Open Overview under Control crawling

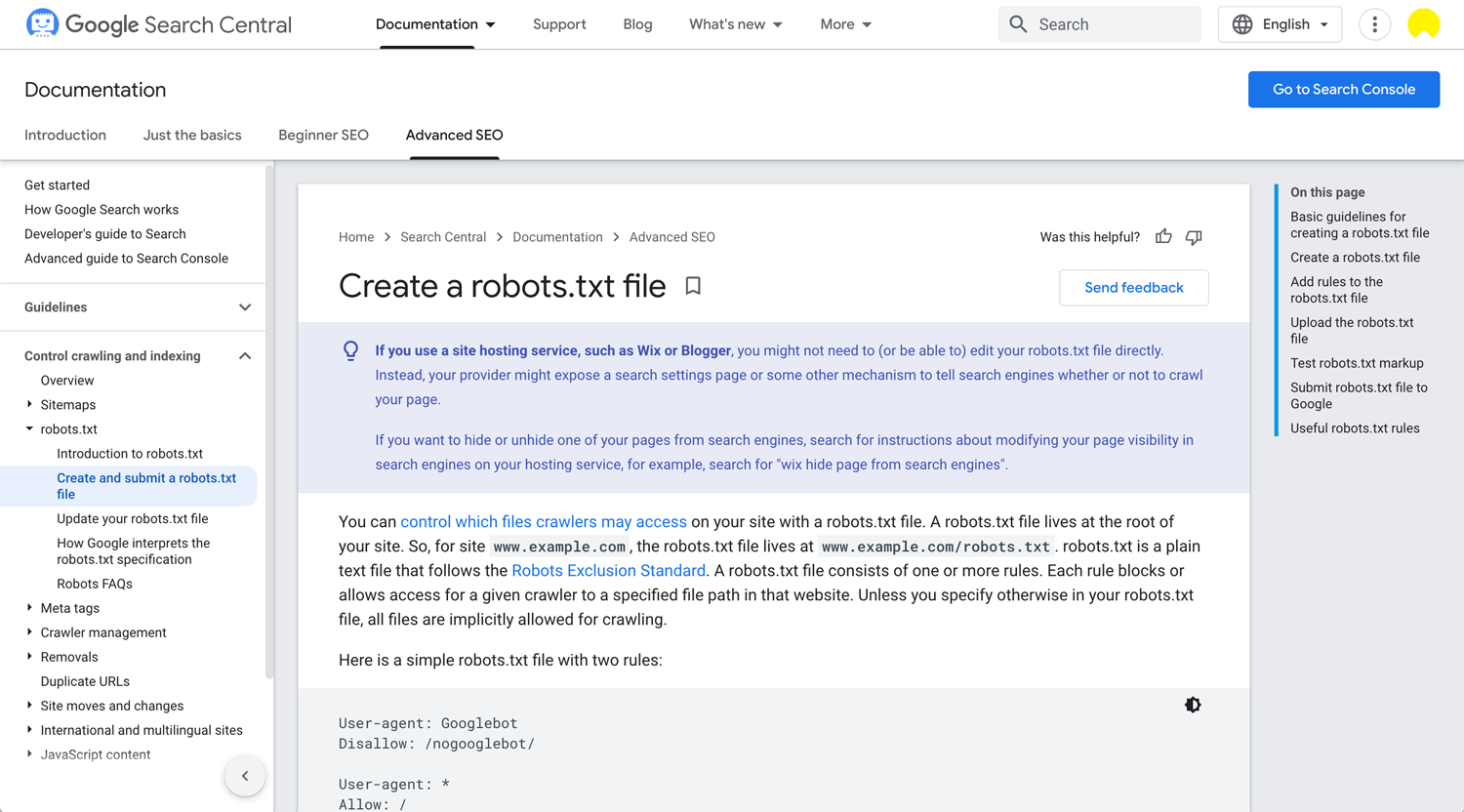67,381
